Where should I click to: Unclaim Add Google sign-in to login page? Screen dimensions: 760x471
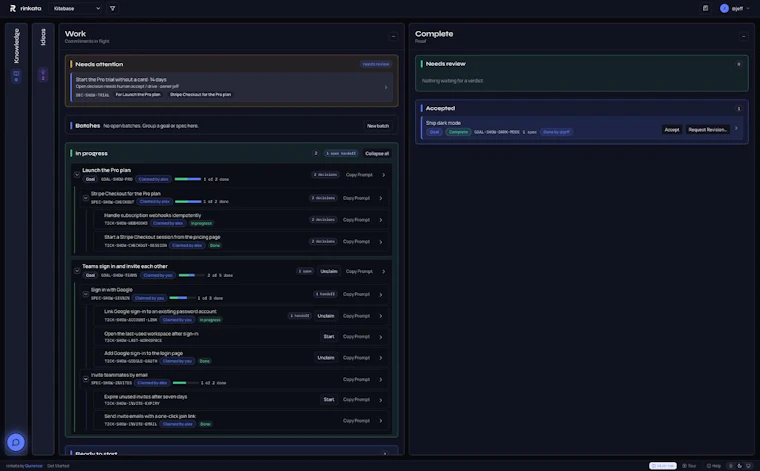(x=326, y=358)
